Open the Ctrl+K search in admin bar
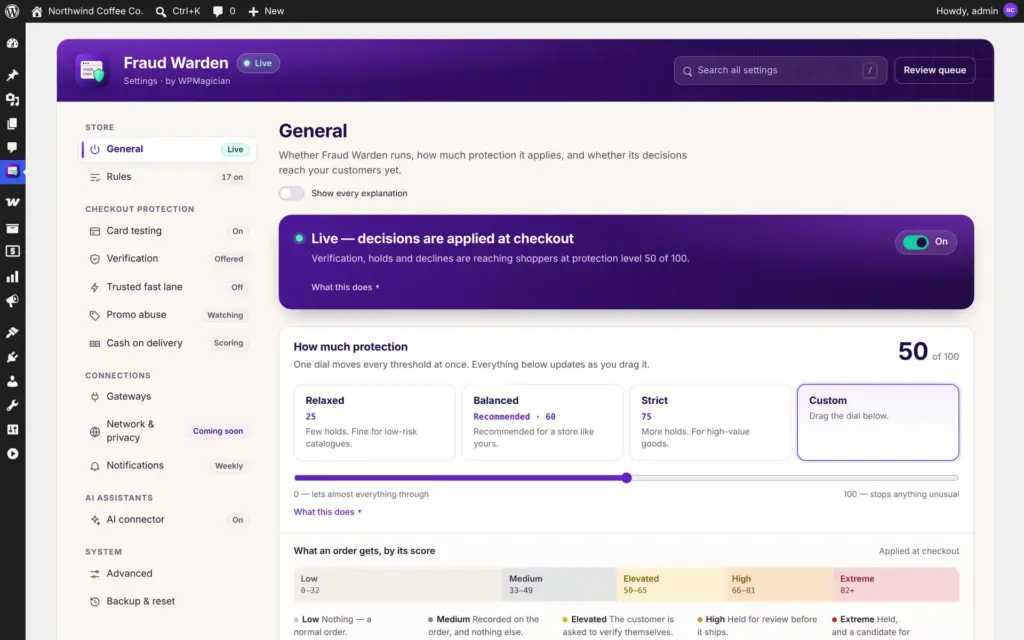Image resolution: width=1024 pixels, height=640 pixels. click(178, 11)
